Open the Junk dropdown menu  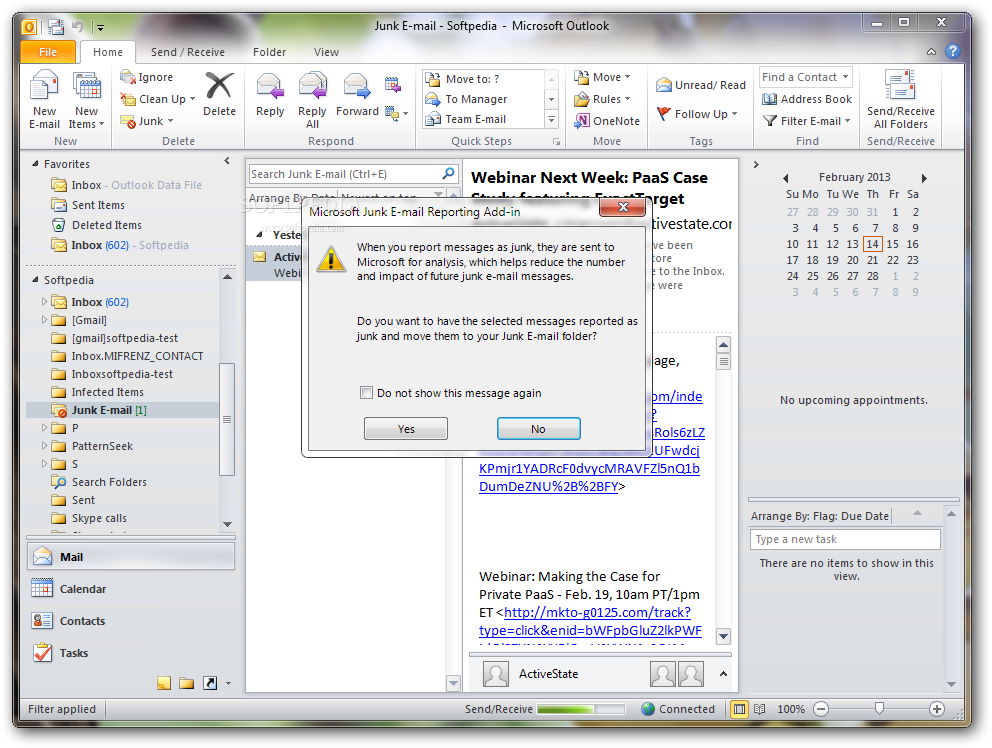[170, 121]
